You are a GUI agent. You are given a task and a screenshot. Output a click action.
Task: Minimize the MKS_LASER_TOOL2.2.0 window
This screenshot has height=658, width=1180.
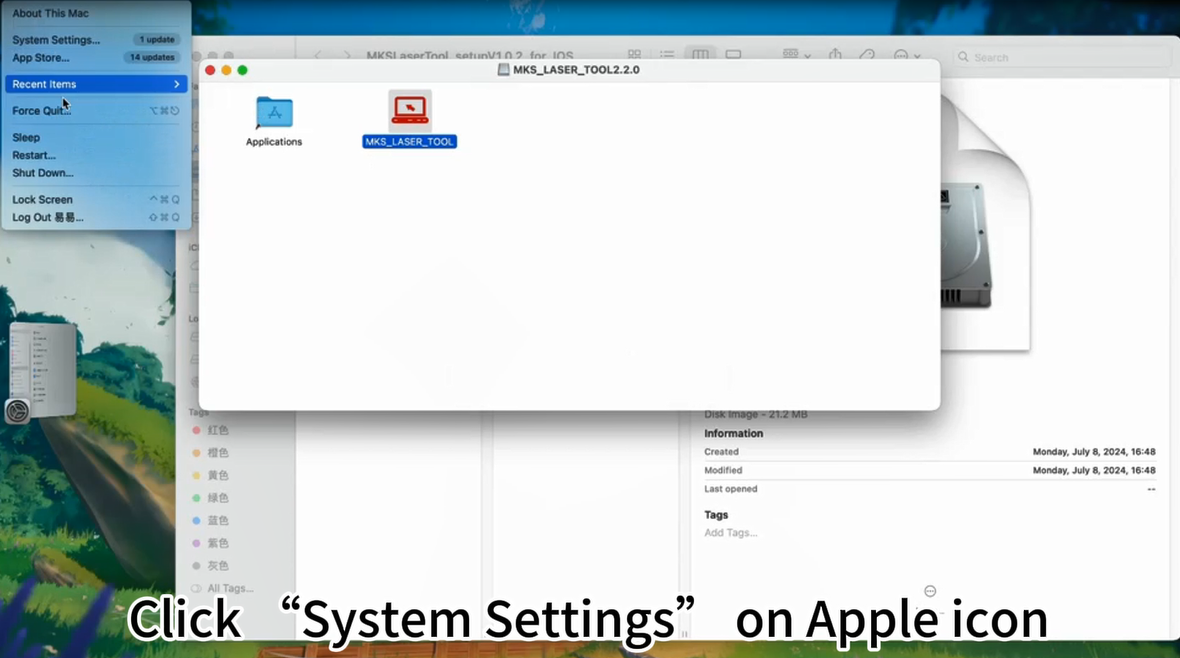click(226, 70)
